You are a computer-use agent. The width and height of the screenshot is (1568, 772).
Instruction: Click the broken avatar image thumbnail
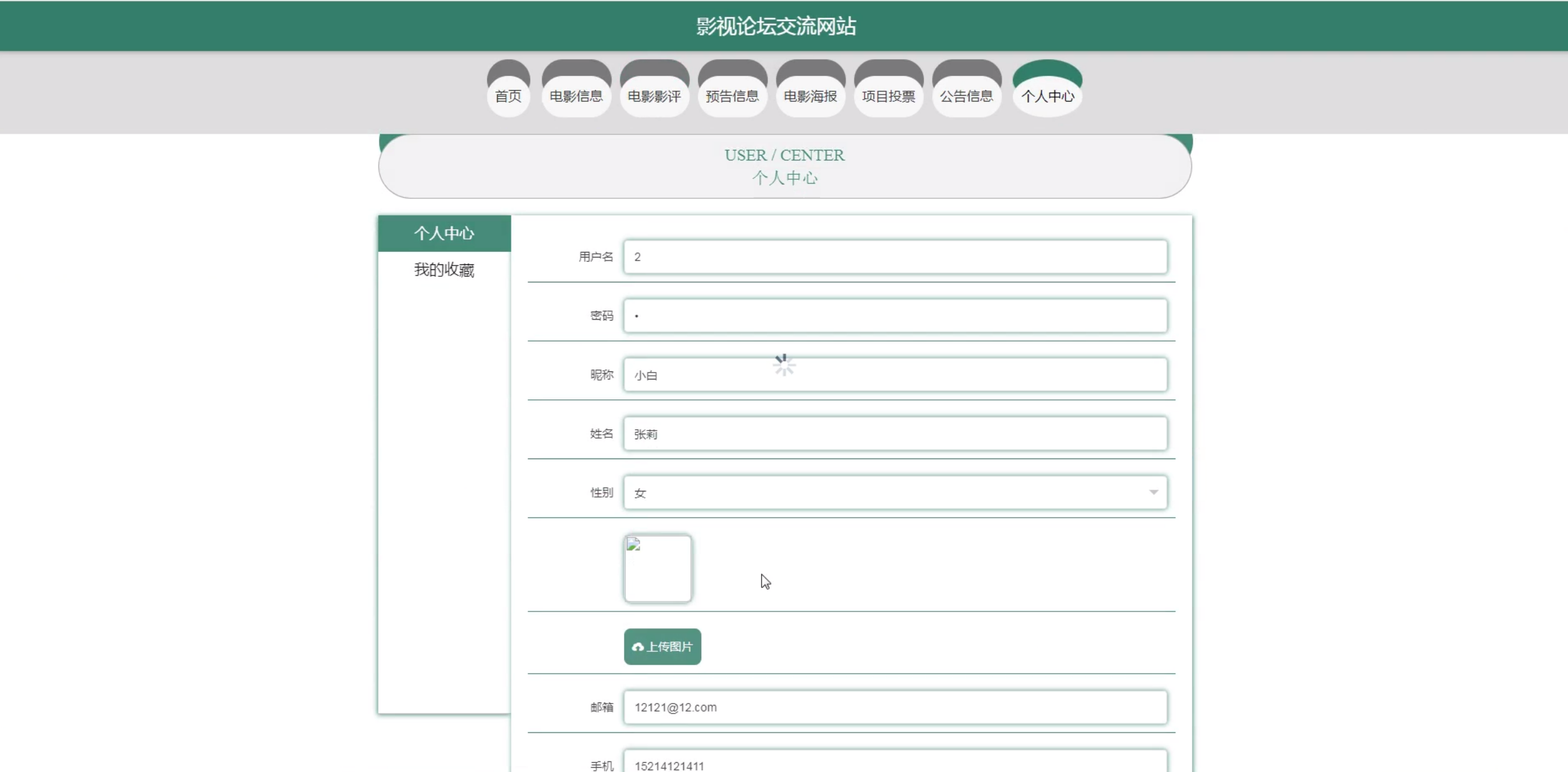pyautogui.click(x=658, y=569)
